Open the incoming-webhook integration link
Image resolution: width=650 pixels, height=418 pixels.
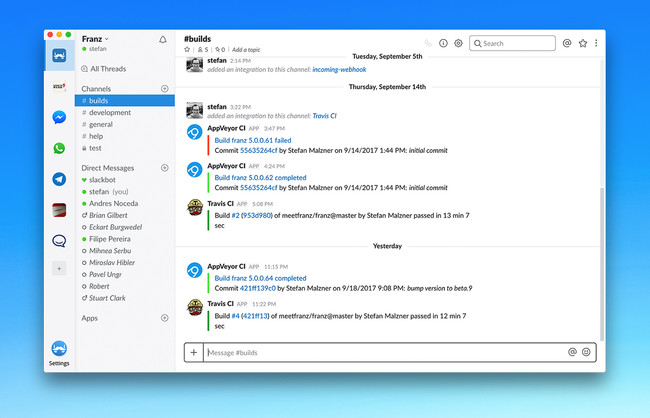coord(339,69)
